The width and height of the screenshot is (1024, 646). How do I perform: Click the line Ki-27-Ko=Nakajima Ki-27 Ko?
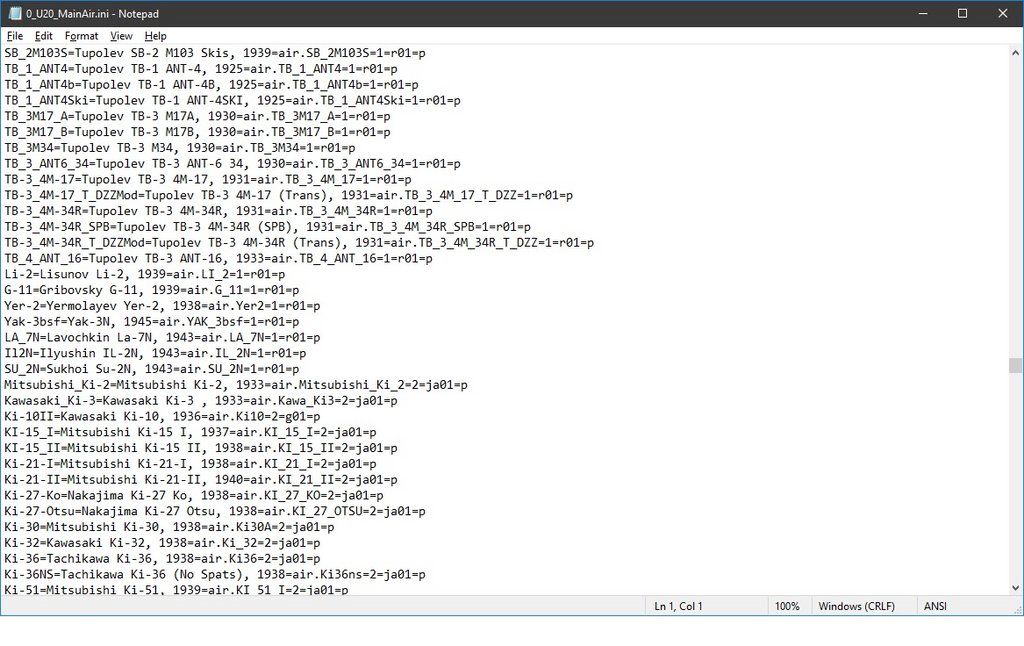pos(194,495)
